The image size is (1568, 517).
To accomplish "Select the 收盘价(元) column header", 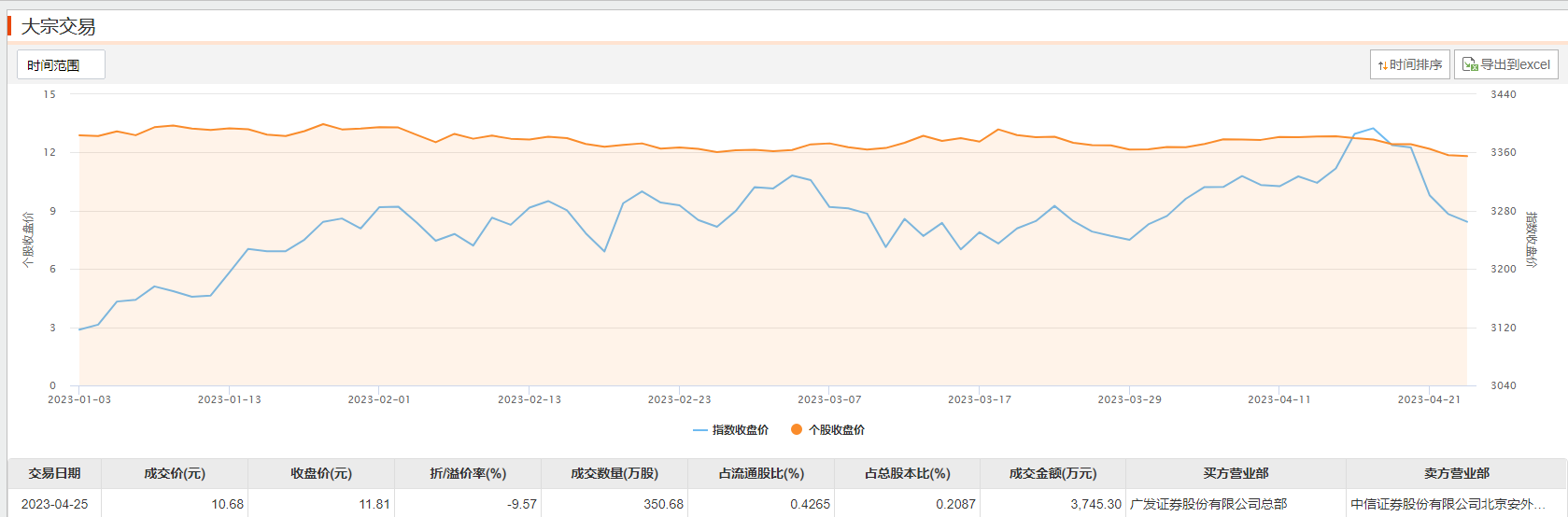I will [x=321, y=473].
